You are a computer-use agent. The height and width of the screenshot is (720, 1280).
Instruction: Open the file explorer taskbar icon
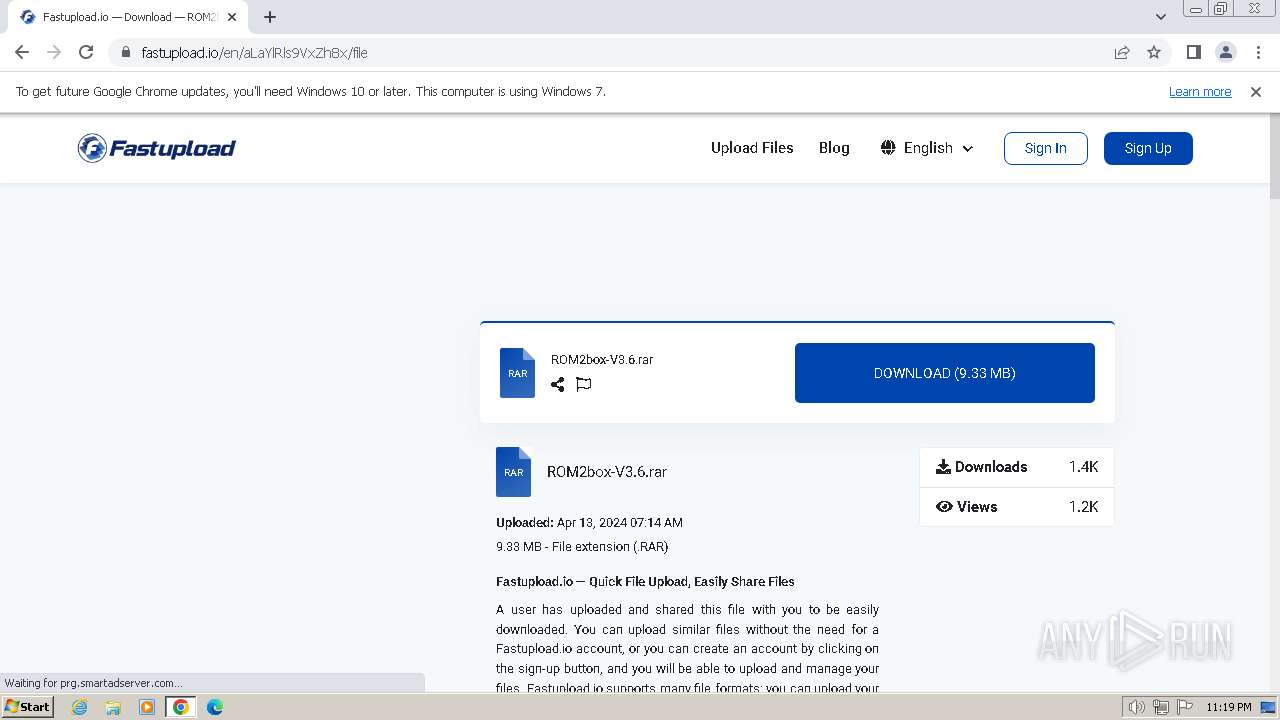coord(113,707)
